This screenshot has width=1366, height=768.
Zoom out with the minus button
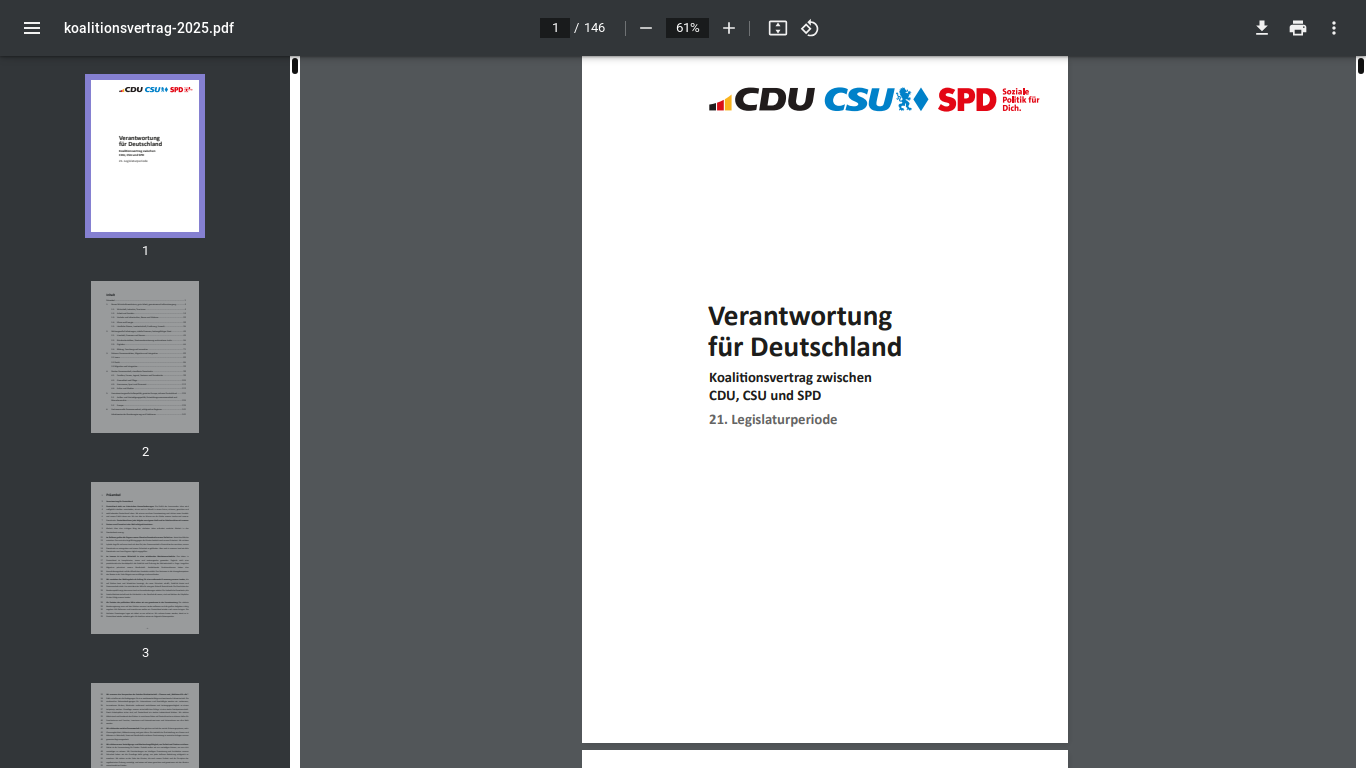click(646, 28)
